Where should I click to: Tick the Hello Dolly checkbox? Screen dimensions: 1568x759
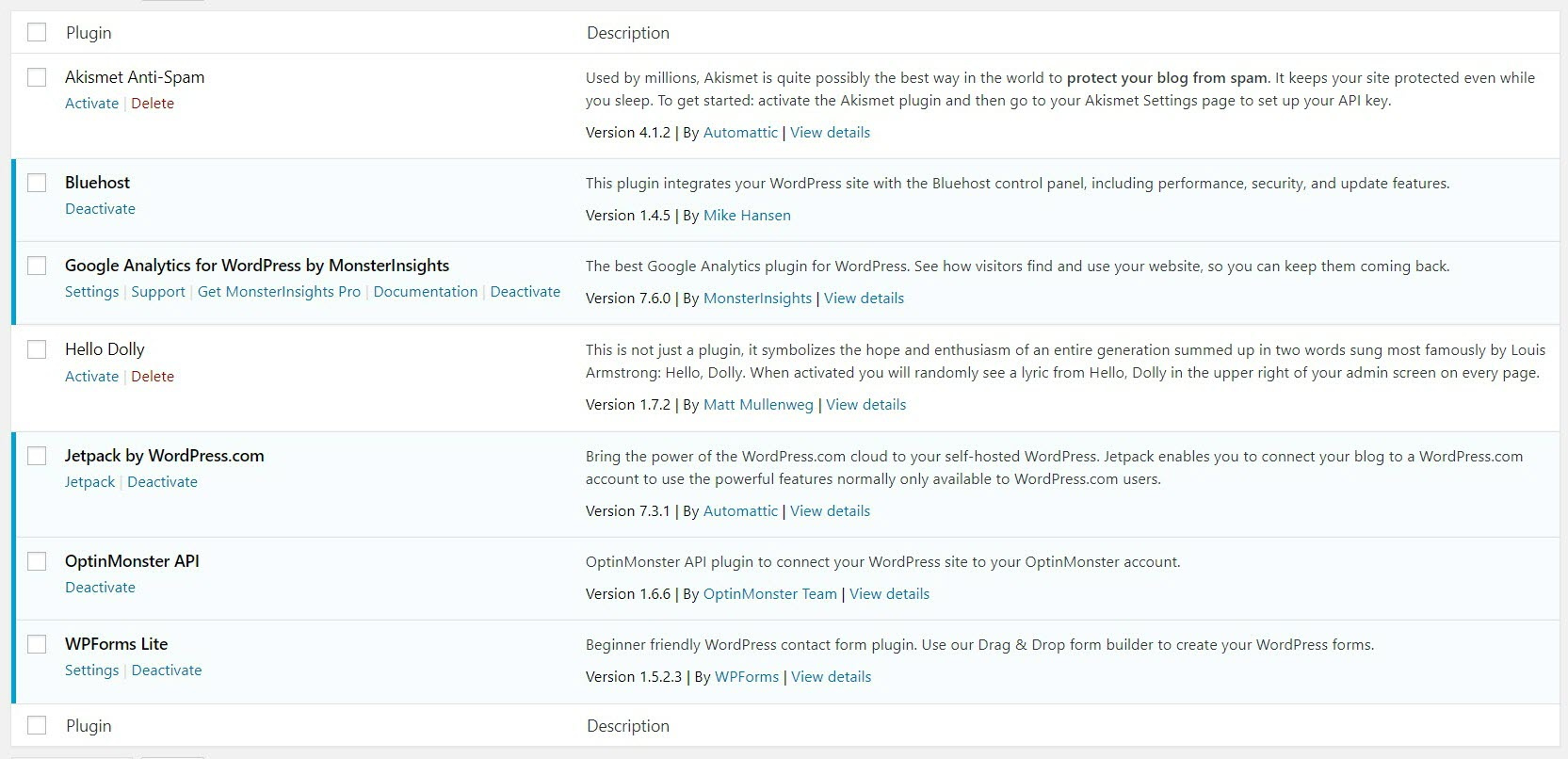point(37,349)
